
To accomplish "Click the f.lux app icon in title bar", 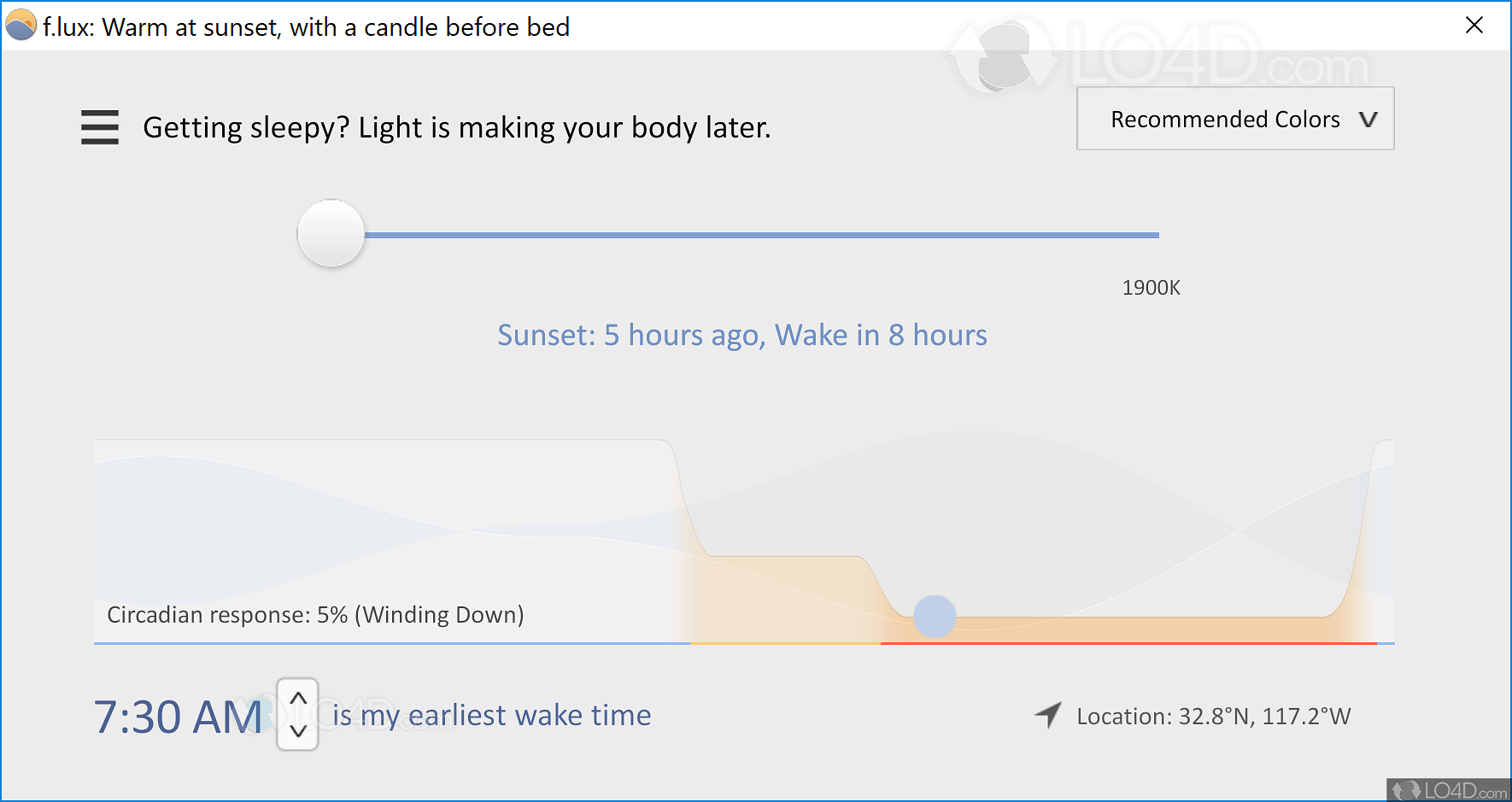I will point(21,26).
